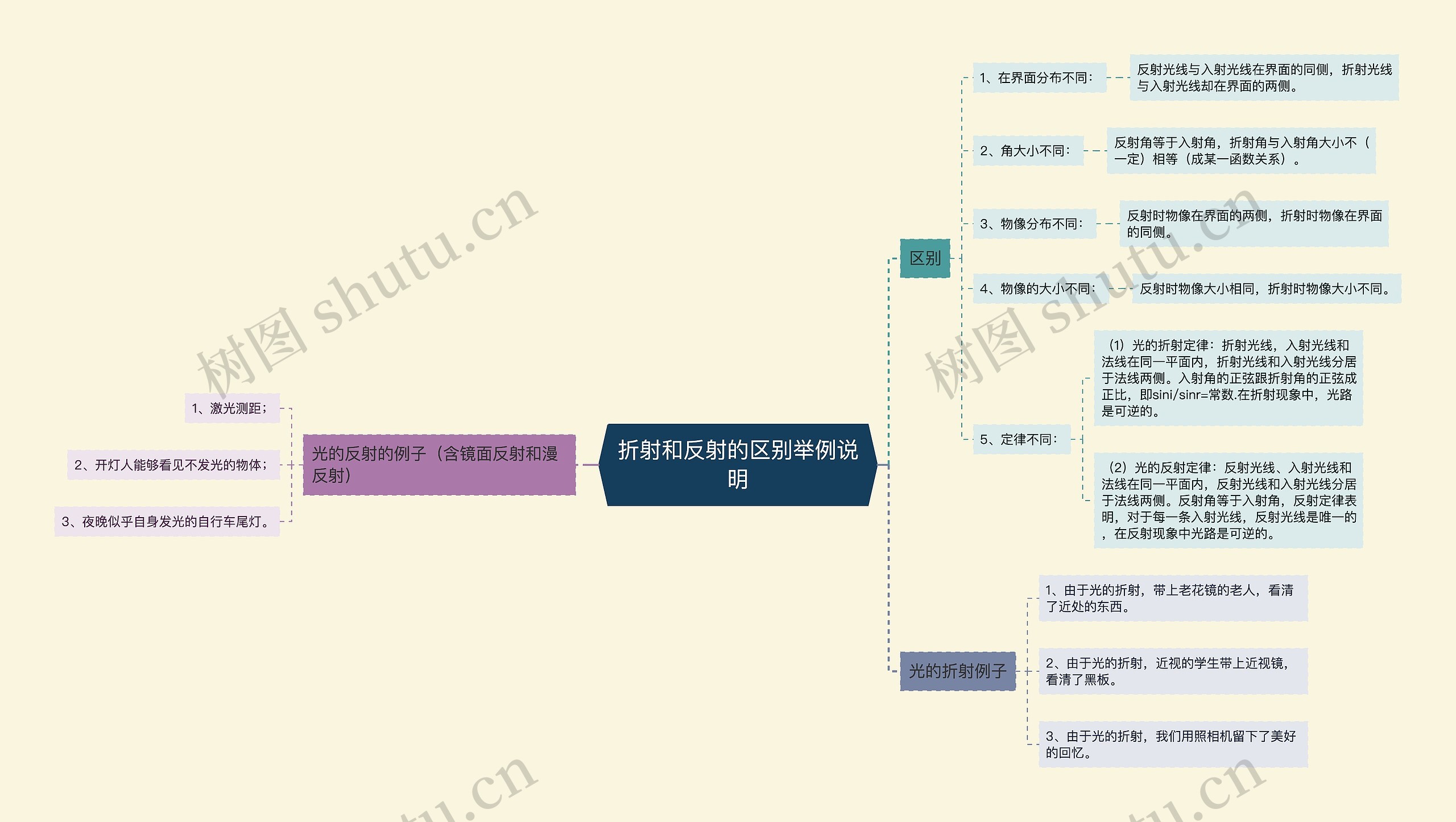
Task: Select the node 2、角大小不同
Action: [1027, 151]
